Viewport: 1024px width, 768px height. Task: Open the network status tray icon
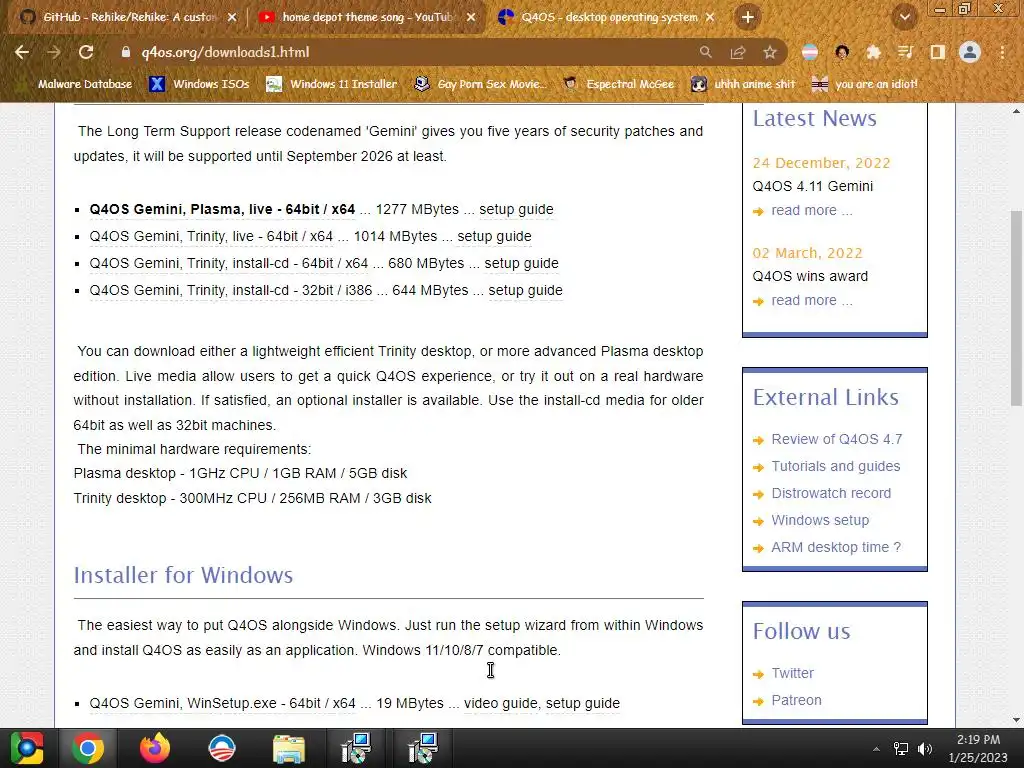coord(901,748)
